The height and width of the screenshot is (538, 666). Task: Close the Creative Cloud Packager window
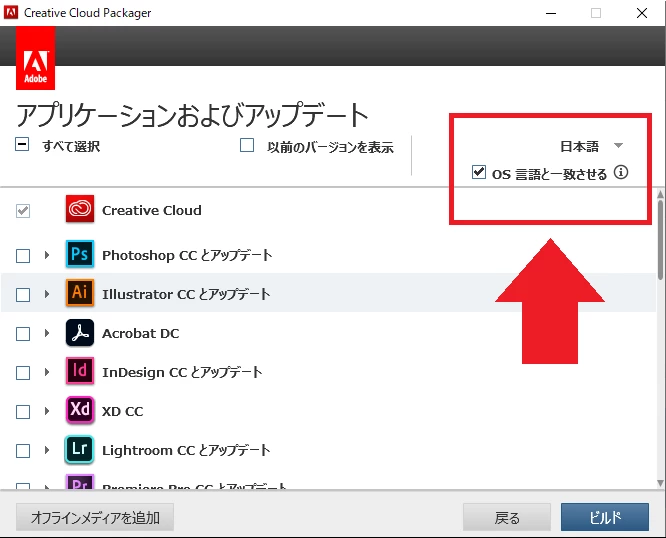pos(642,13)
